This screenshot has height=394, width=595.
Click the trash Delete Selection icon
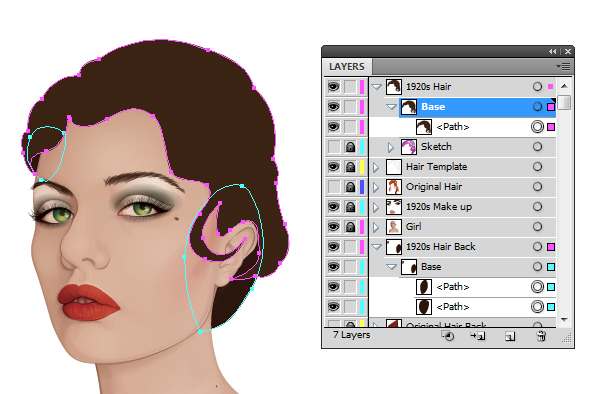click(x=541, y=336)
